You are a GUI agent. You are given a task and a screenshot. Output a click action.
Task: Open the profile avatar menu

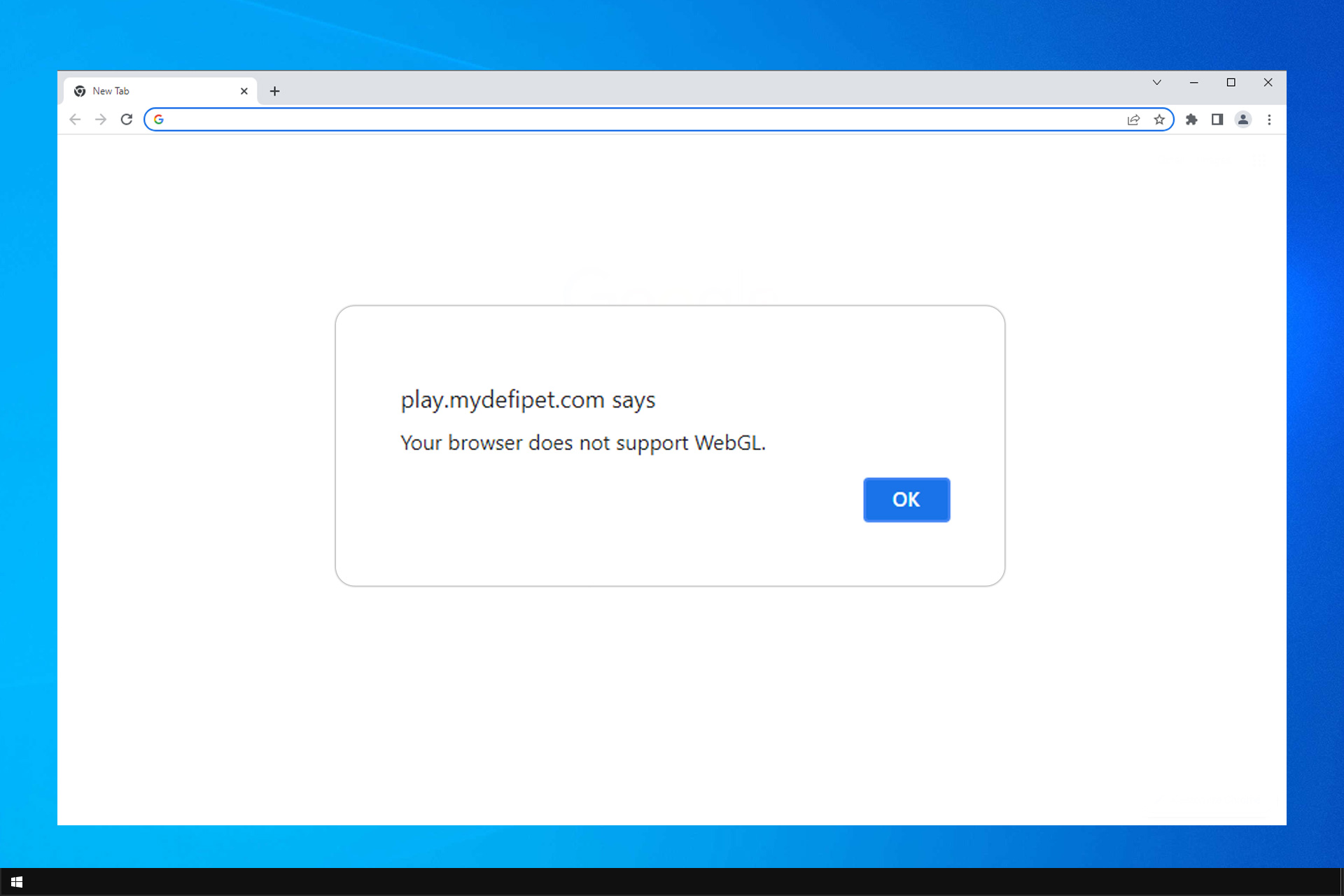tap(1243, 120)
